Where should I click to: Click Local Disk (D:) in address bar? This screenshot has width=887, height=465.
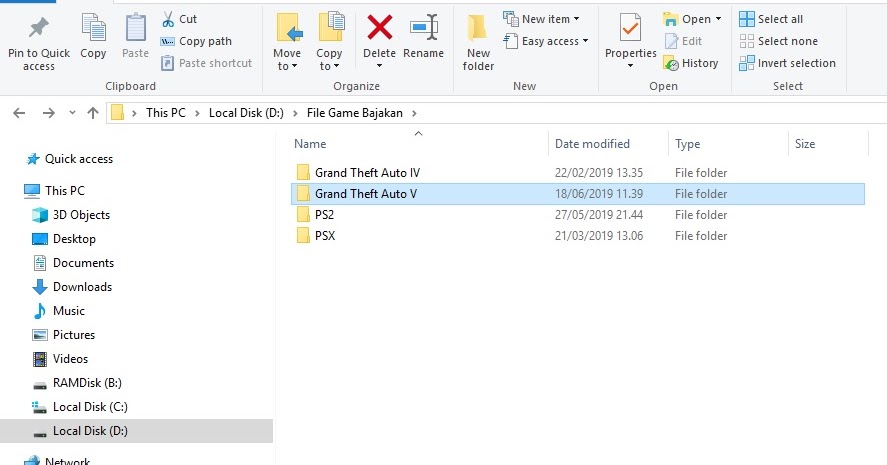point(246,113)
